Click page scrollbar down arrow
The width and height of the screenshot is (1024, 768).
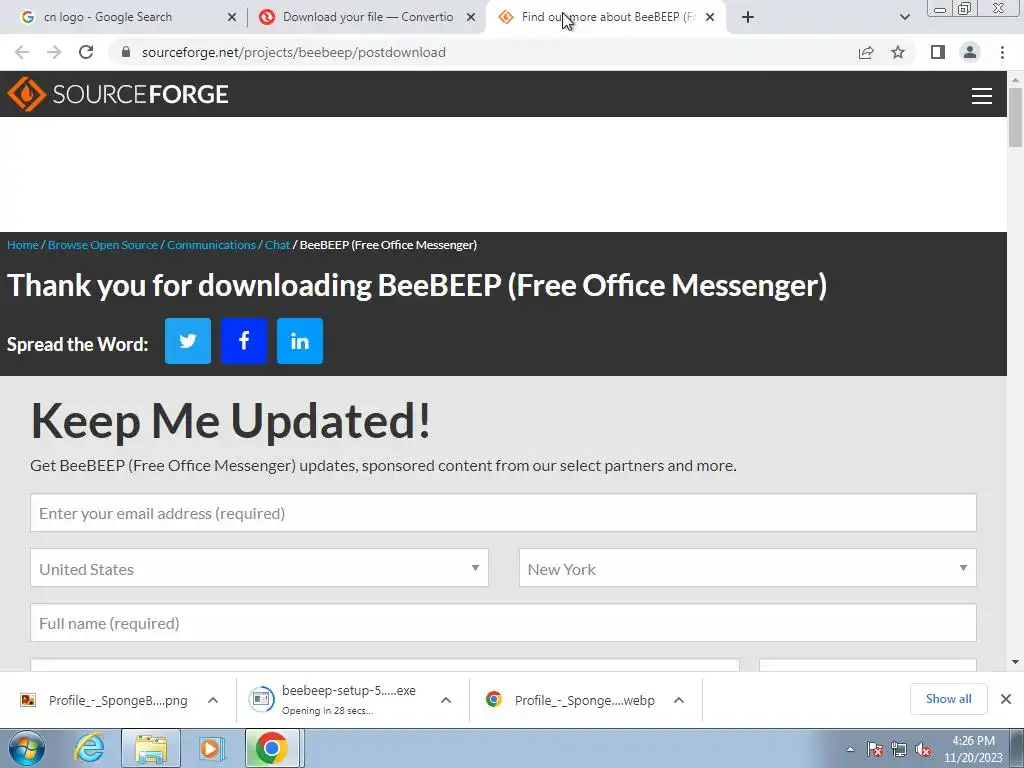(x=1015, y=662)
